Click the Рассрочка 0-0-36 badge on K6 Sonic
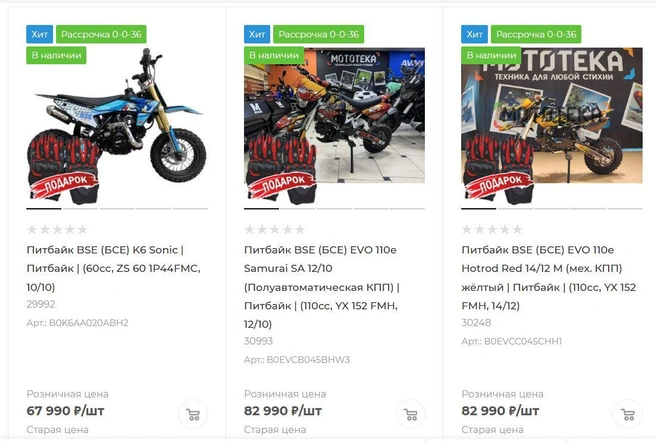The width and height of the screenshot is (656, 445). pos(101,34)
